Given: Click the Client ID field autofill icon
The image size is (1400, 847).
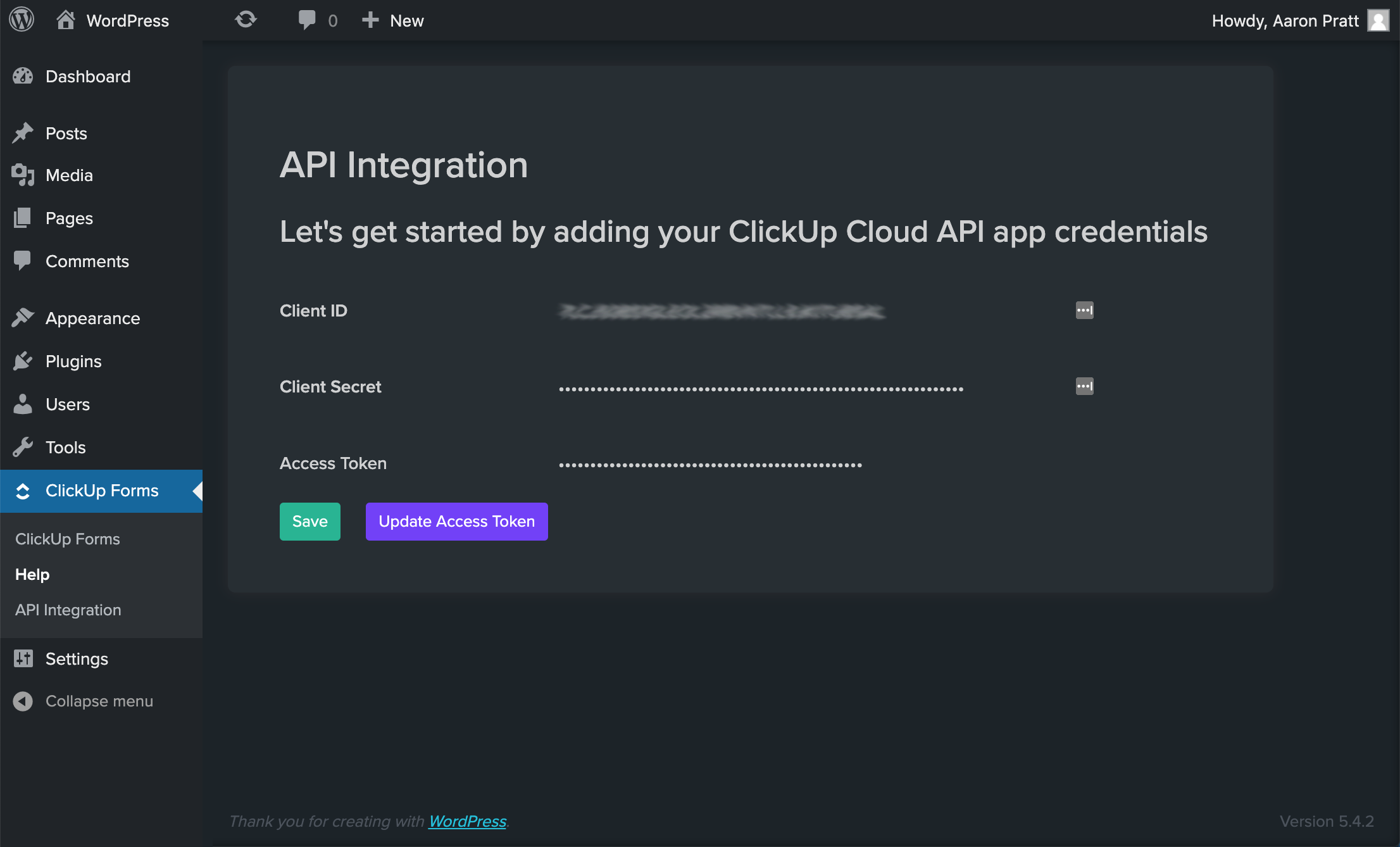Looking at the screenshot, I should coord(1085,310).
